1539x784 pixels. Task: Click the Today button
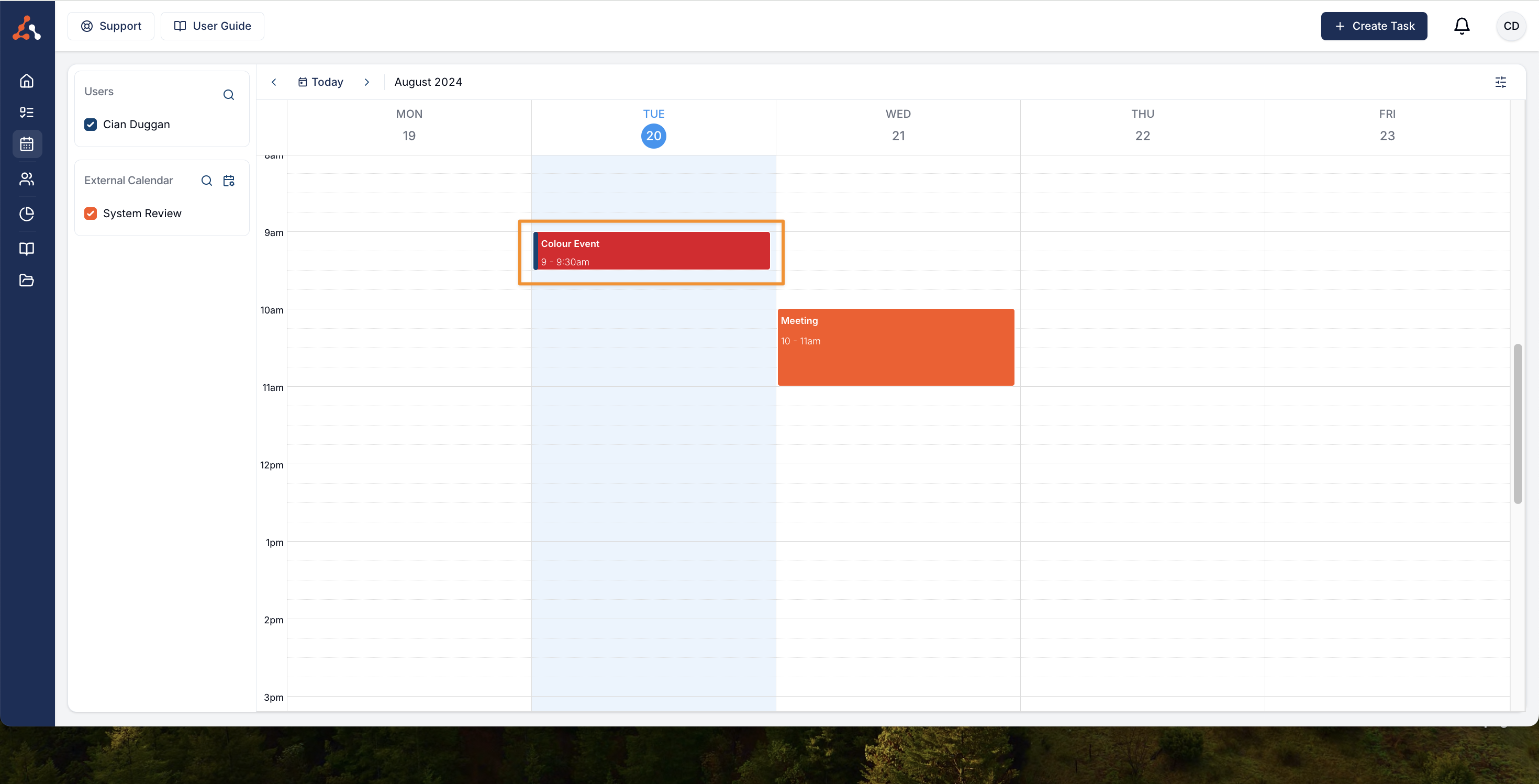pyautogui.click(x=321, y=82)
